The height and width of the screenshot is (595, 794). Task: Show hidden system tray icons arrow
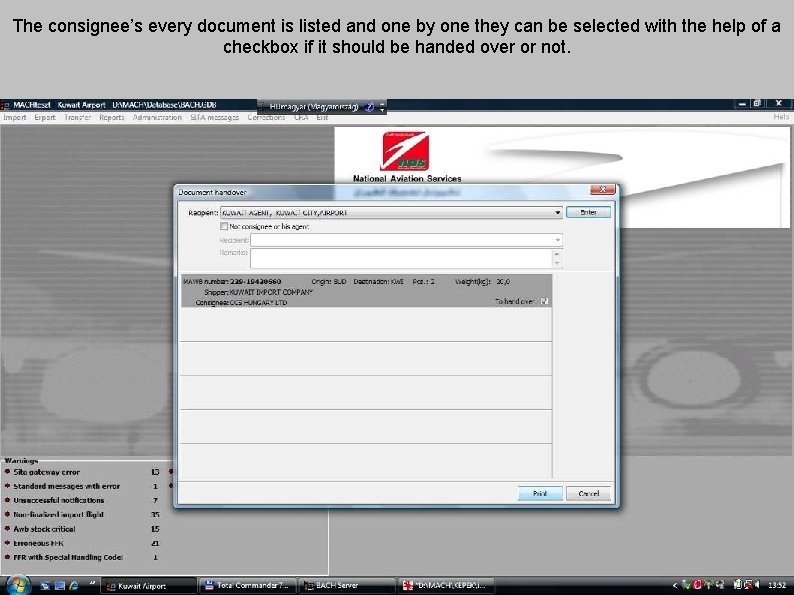(674, 585)
